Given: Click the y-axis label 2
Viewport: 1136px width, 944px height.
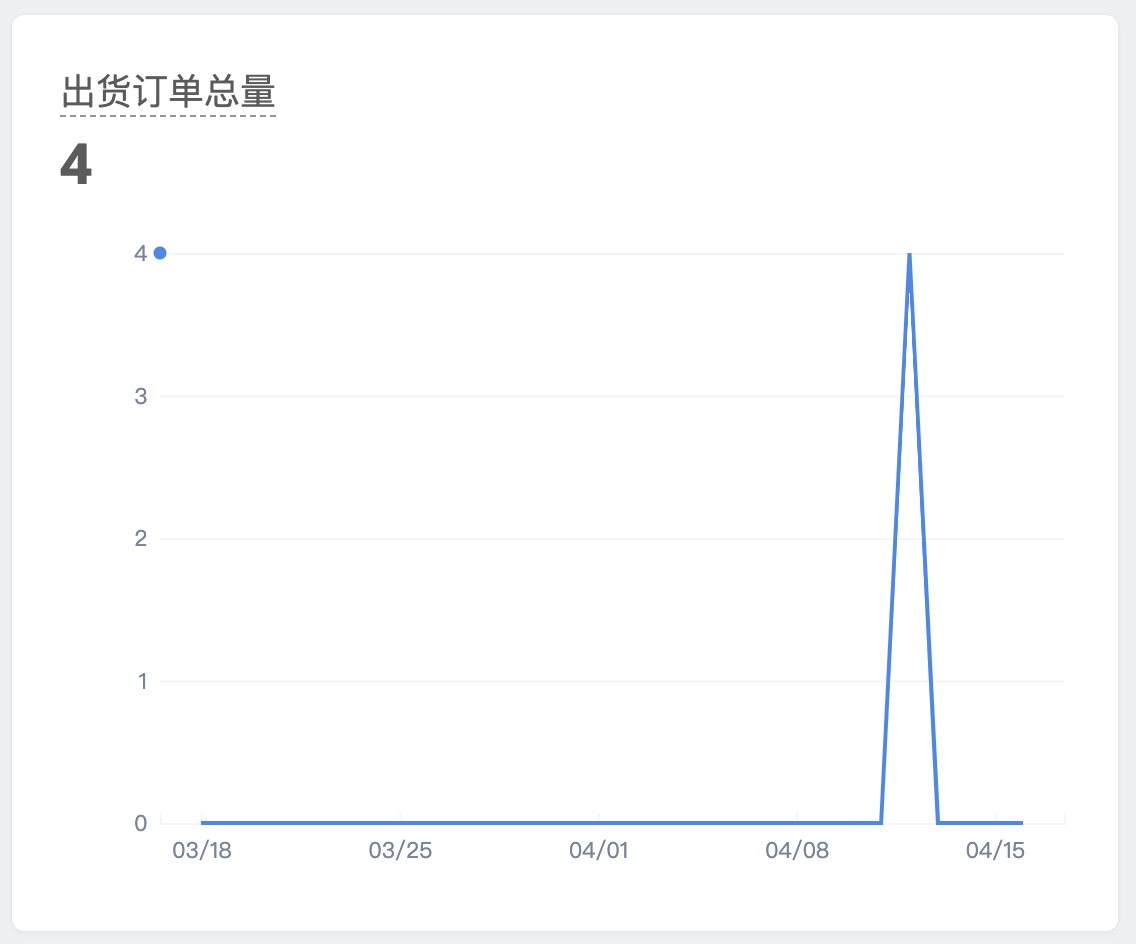Looking at the screenshot, I should 141,538.
